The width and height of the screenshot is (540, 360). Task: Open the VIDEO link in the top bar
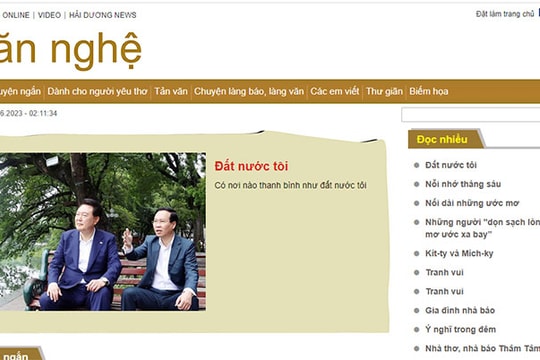(x=49, y=15)
